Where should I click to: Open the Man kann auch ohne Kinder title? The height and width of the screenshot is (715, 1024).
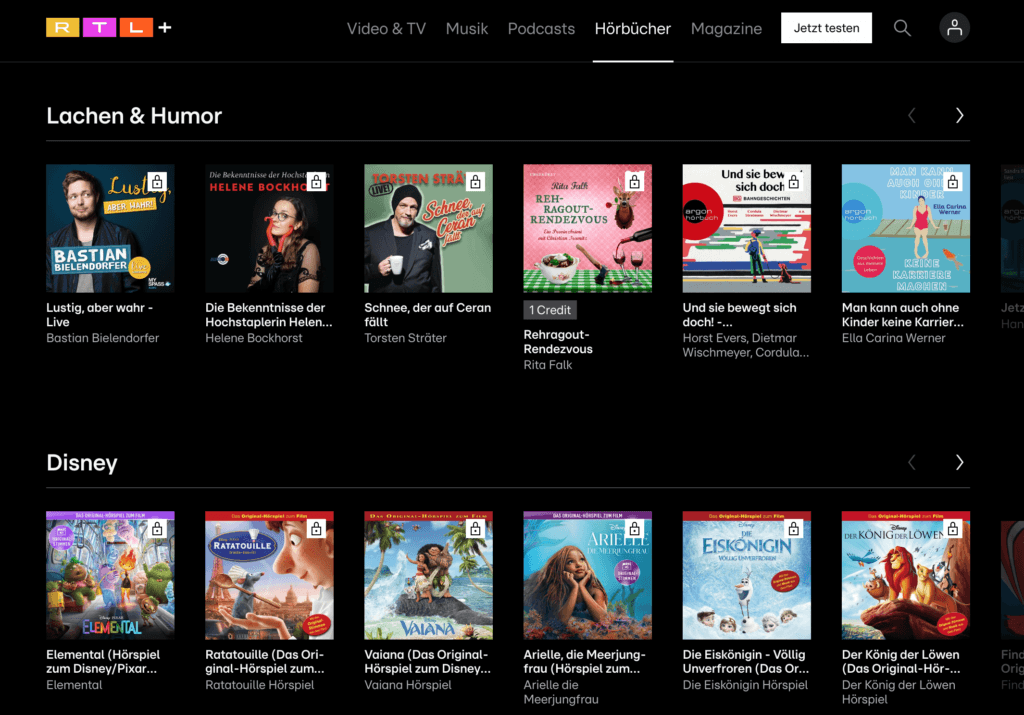tap(903, 315)
